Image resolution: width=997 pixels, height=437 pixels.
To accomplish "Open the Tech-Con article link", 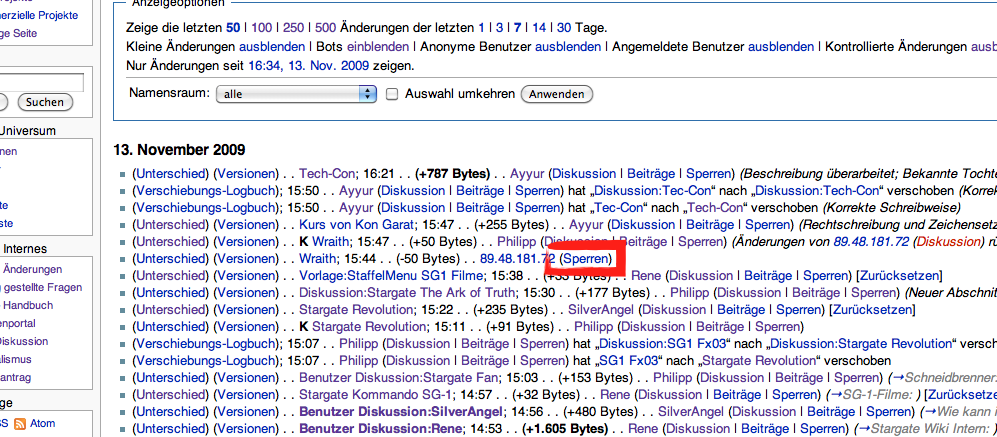I will (326, 173).
